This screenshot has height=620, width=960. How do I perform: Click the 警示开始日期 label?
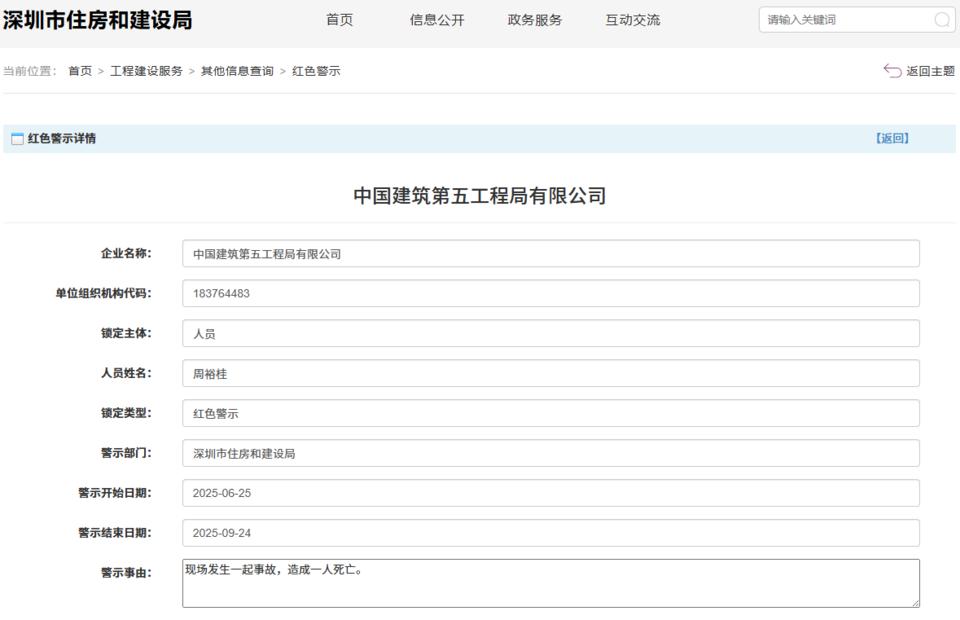tap(115, 493)
